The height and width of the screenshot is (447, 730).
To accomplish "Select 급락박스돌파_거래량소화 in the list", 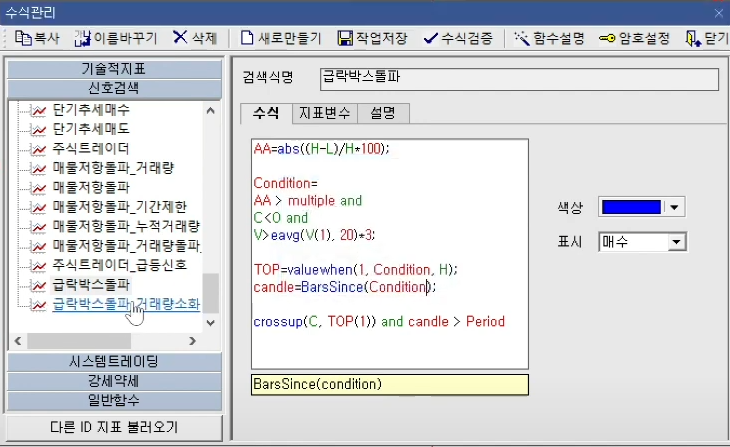I will pyautogui.click(x=126, y=304).
